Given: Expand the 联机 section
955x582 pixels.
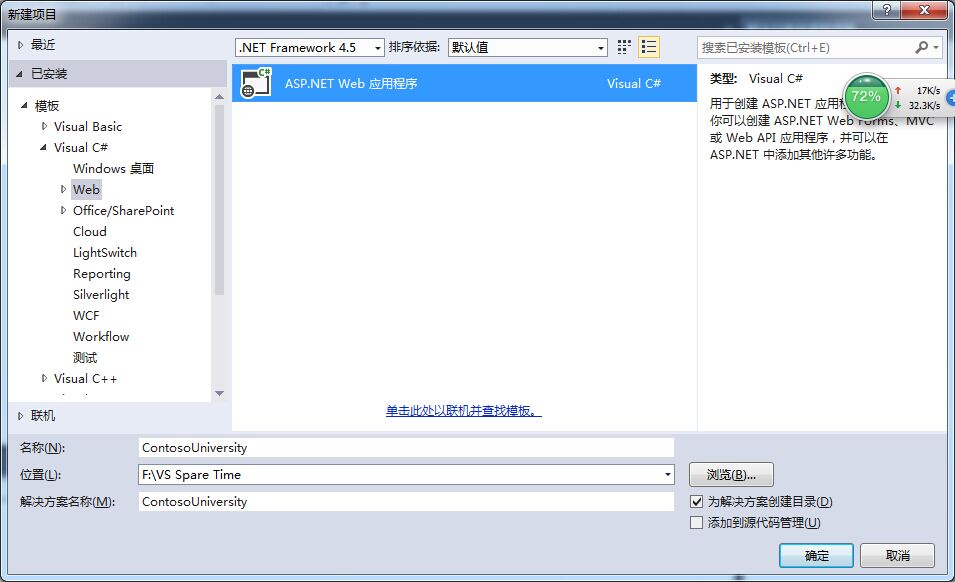Looking at the screenshot, I should pos(21,416).
